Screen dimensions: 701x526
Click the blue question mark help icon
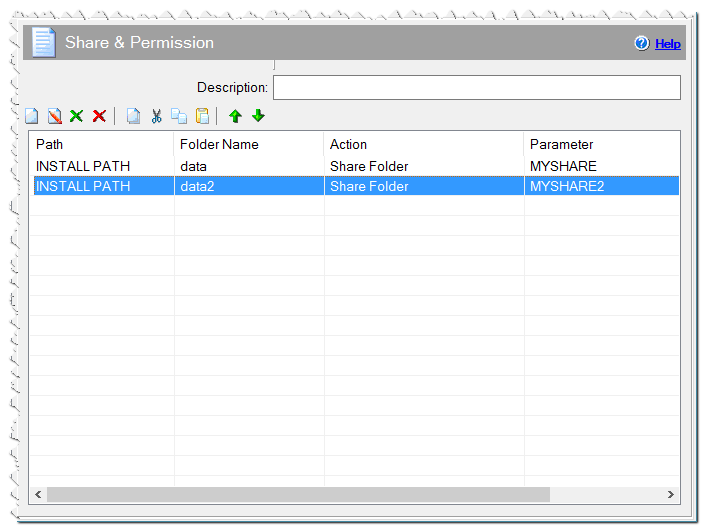(642, 43)
